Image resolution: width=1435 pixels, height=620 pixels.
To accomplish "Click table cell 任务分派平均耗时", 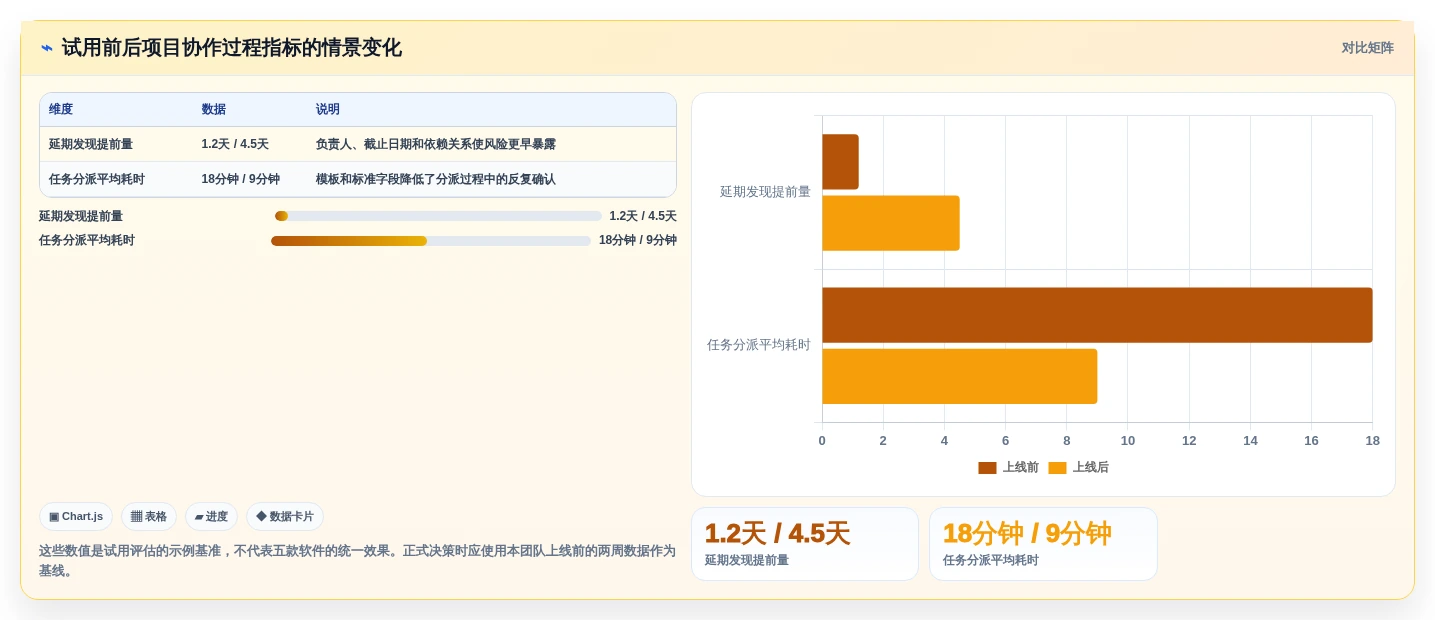I will tap(97, 180).
